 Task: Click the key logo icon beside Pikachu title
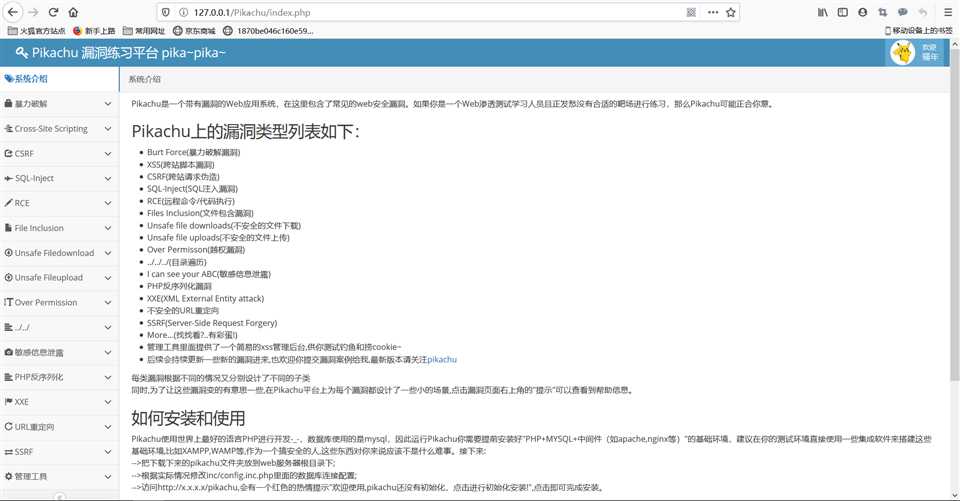pyautogui.click(x=21, y=53)
